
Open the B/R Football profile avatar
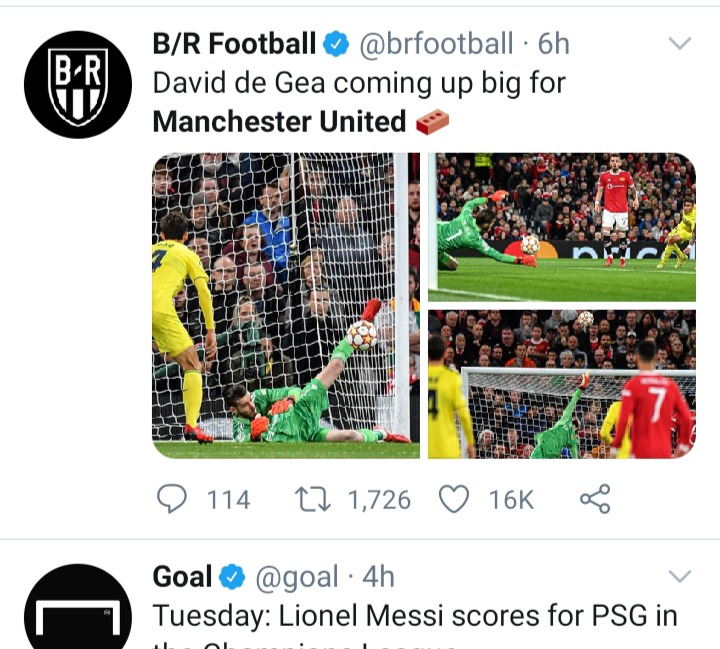[x=78, y=85]
